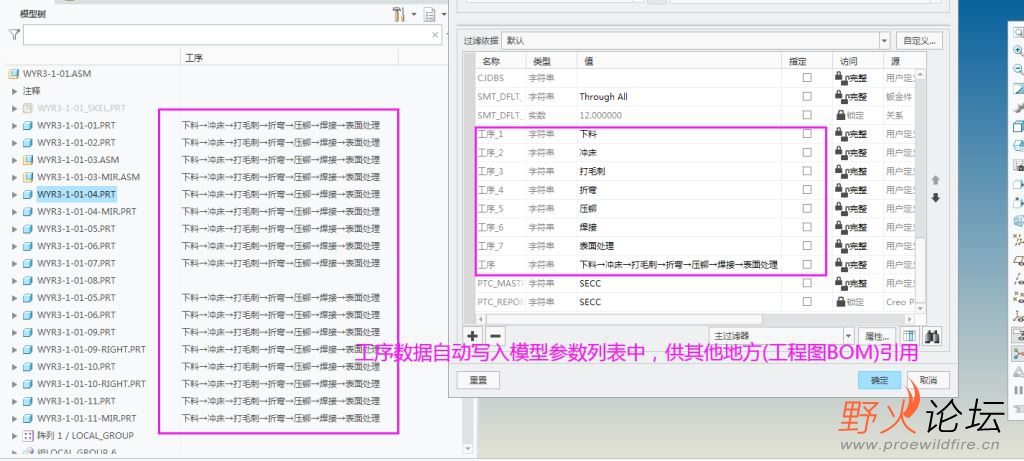This screenshot has width=1024, height=461.
Task: Click the zoom out magnifier icon
Action: point(1017,69)
